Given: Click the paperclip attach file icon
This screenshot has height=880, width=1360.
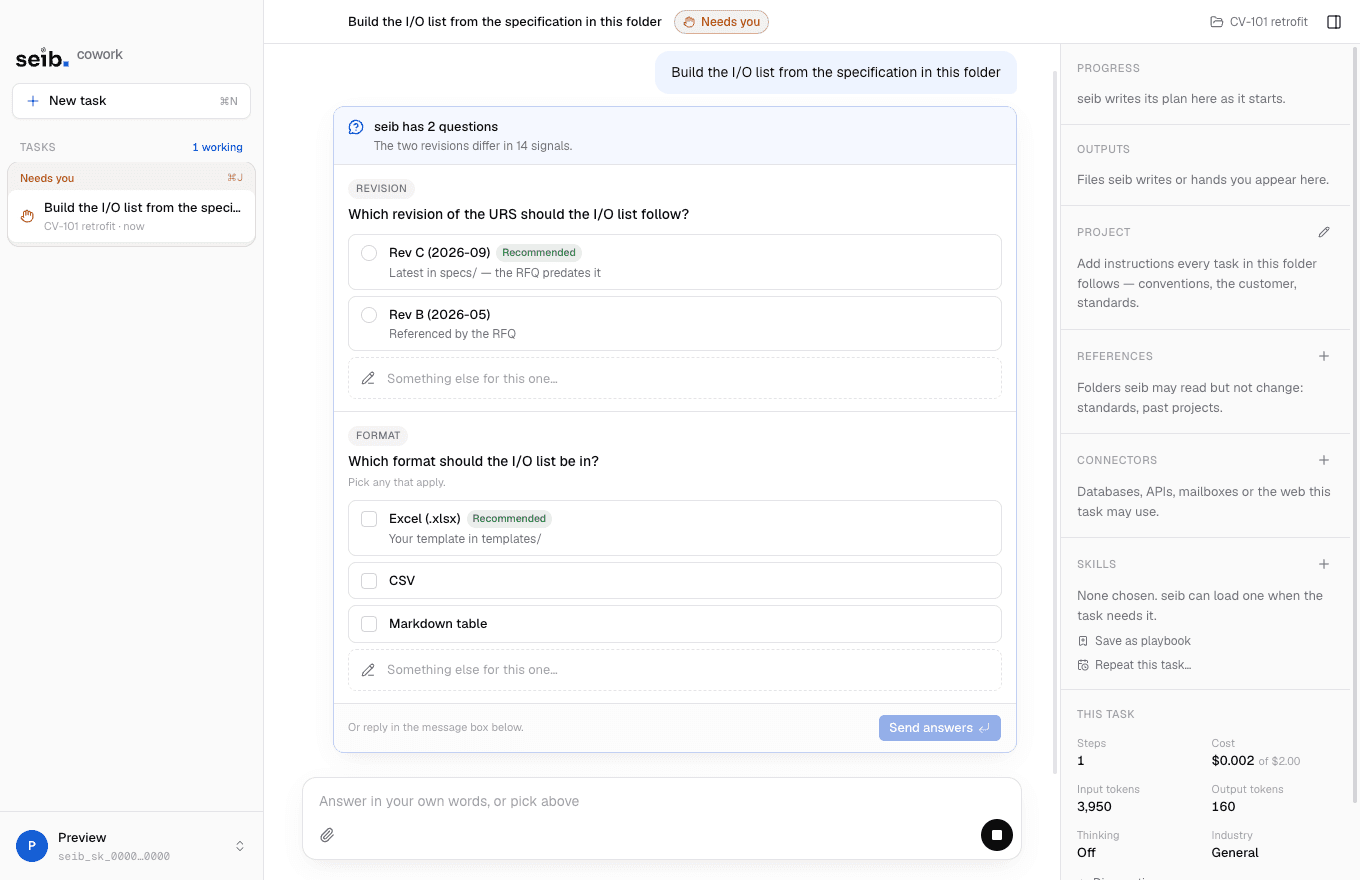Looking at the screenshot, I should (327, 835).
